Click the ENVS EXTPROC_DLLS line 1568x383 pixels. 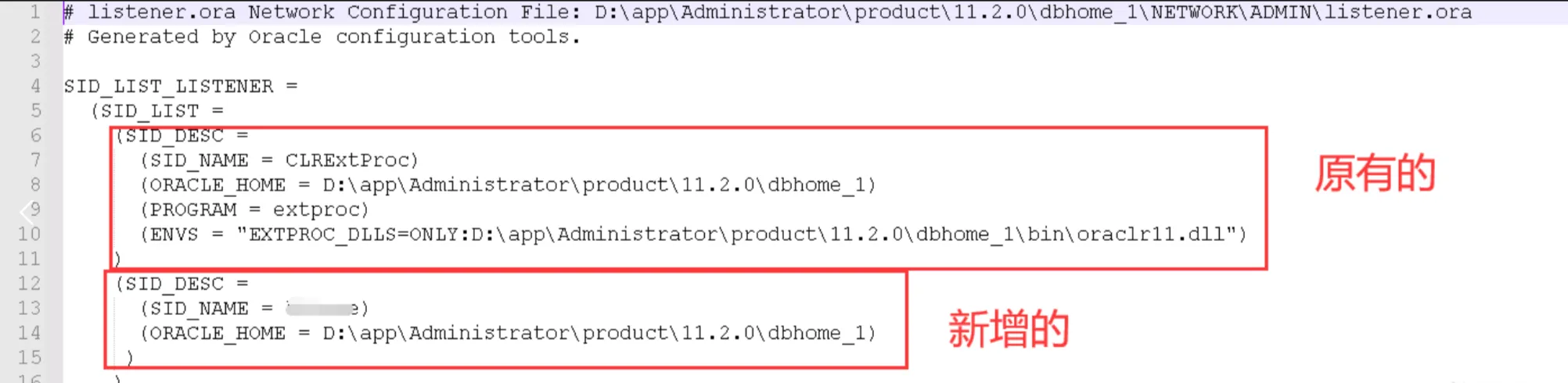click(x=693, y=234)
